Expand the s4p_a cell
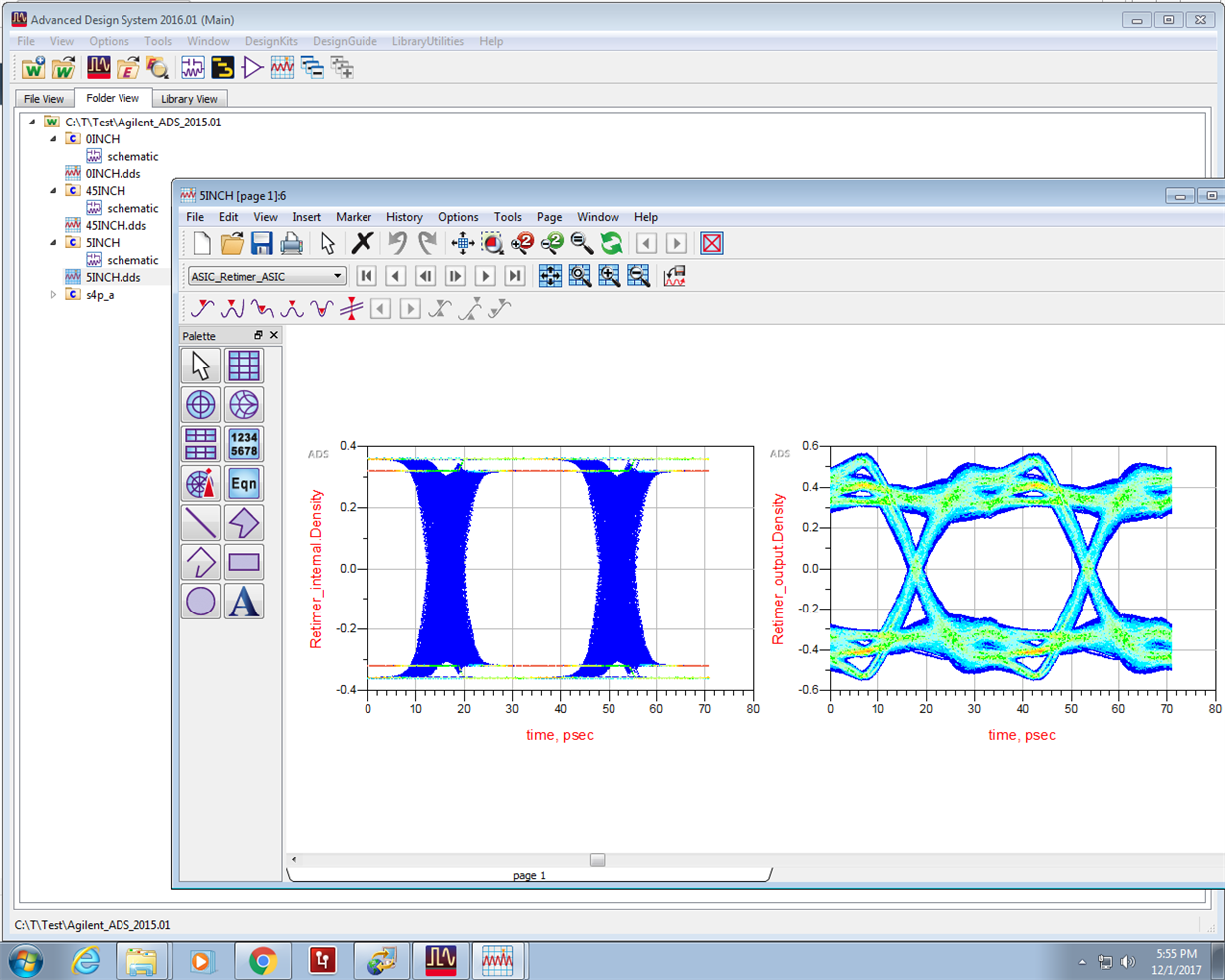The width and height of the screenshot is (1225, 980). [54, 294]
